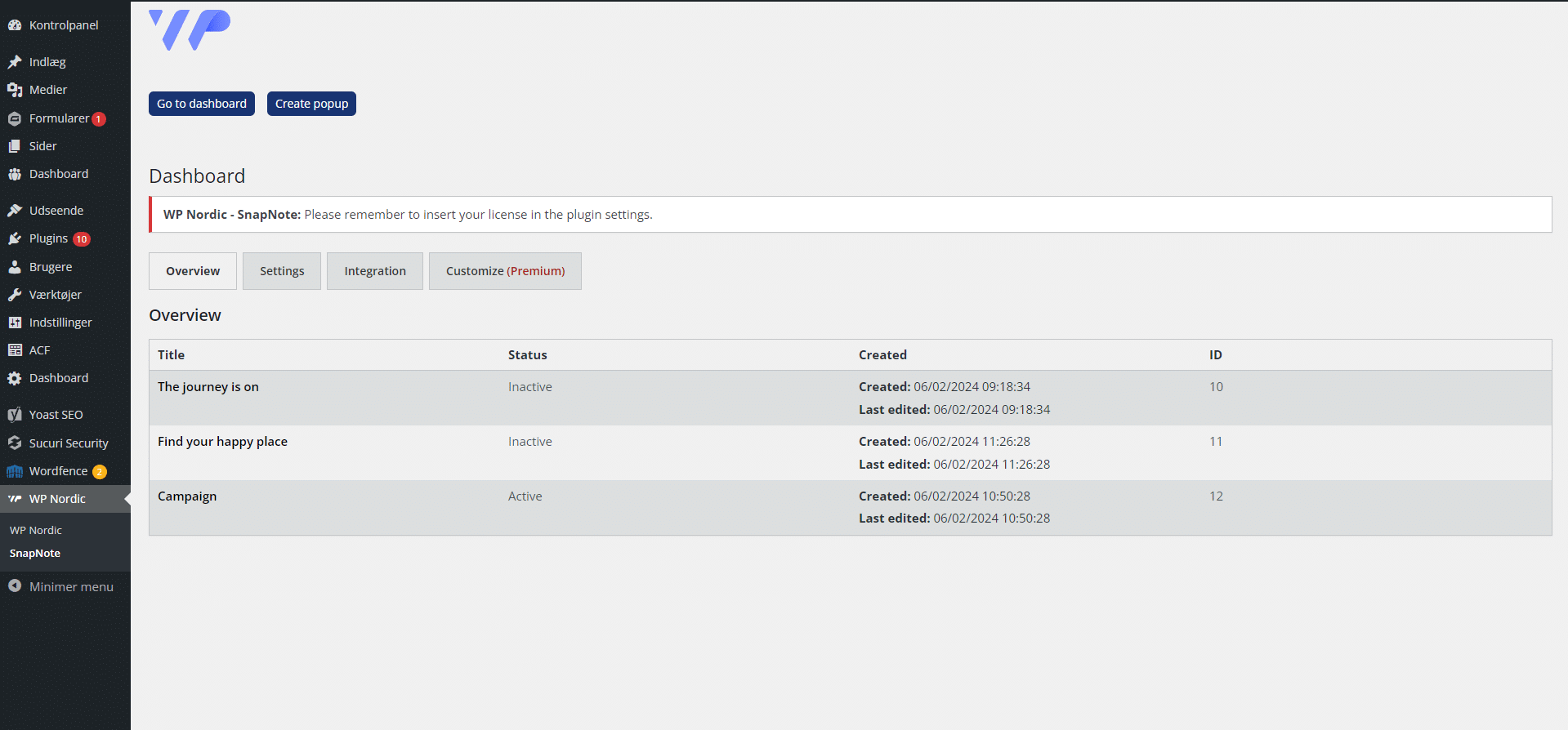This screenshot has height=730, width=1568.
Task: Open the Integration tab
Action: 375,271
